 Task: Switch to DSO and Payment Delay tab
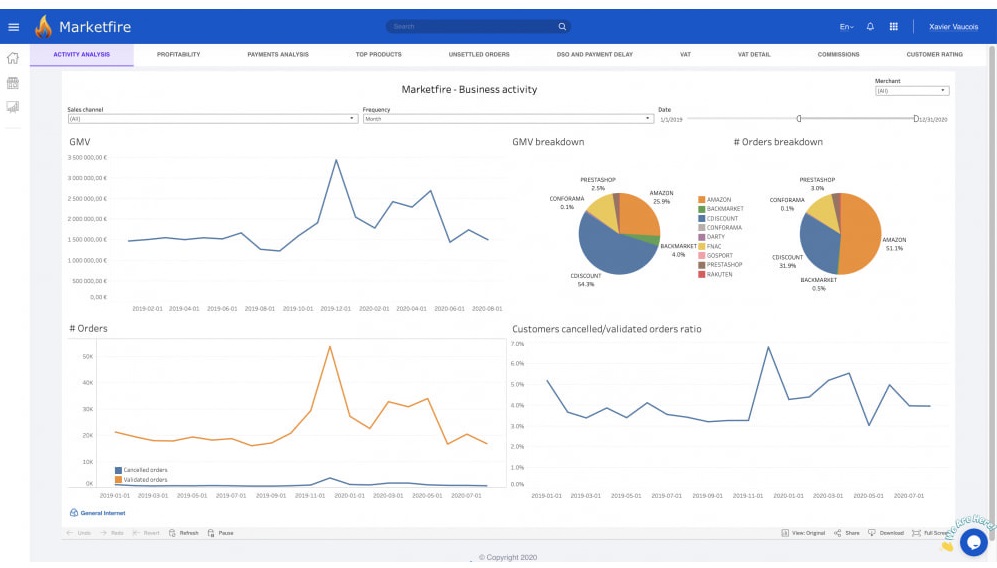(x=595, y=55)
